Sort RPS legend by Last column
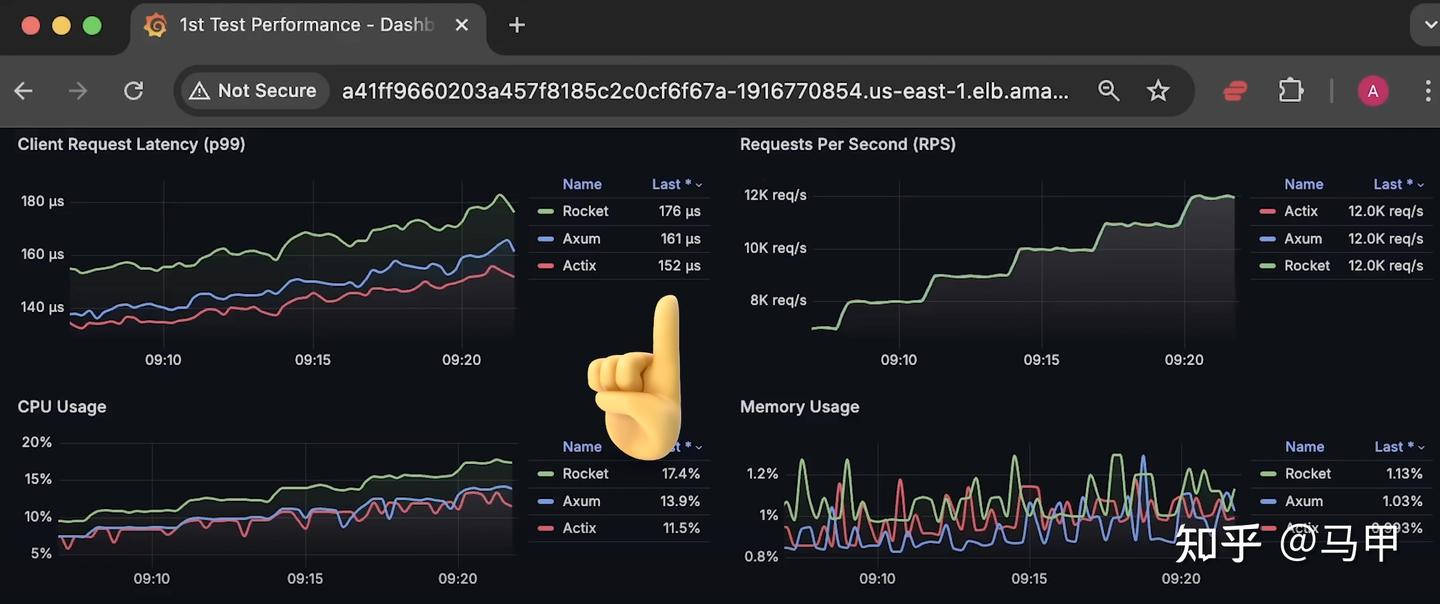The height and width of the screenshot is (604, 1440). point(1399,184)
